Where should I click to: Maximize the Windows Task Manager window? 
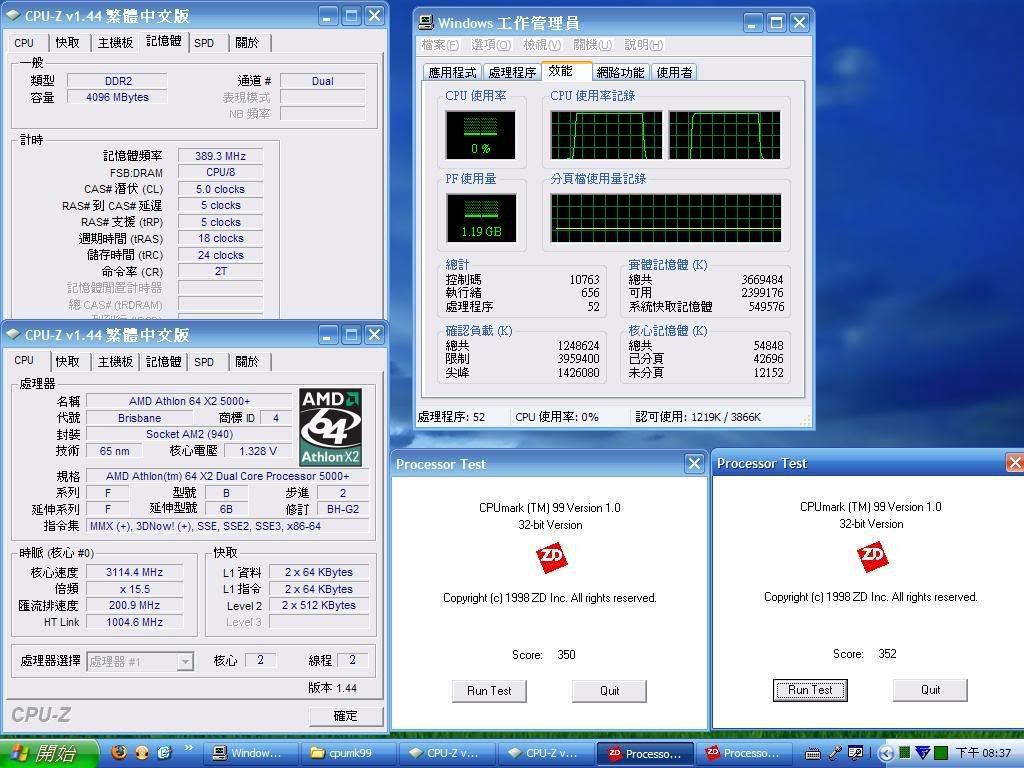[x=776, y=23]
